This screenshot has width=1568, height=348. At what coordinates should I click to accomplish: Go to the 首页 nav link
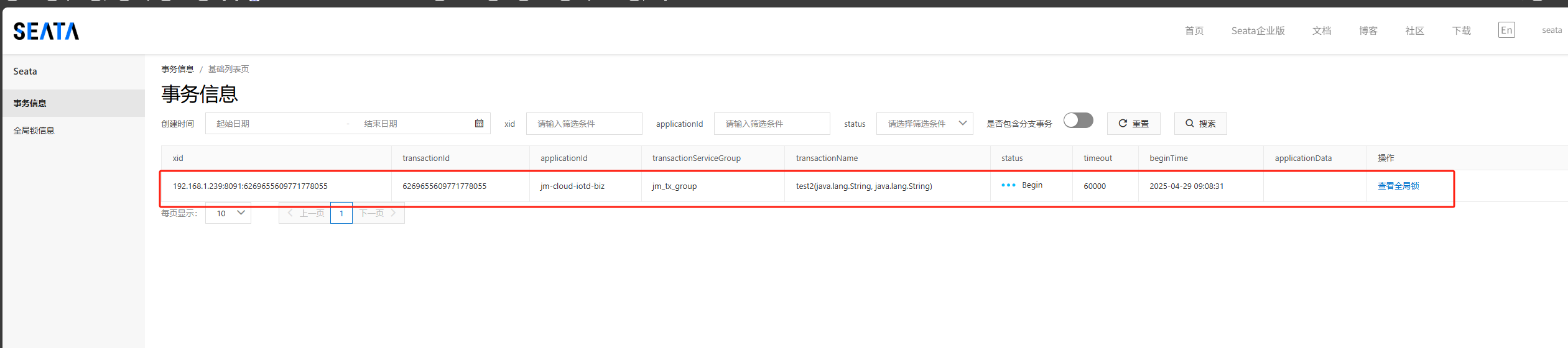(x=1194, y=30)
